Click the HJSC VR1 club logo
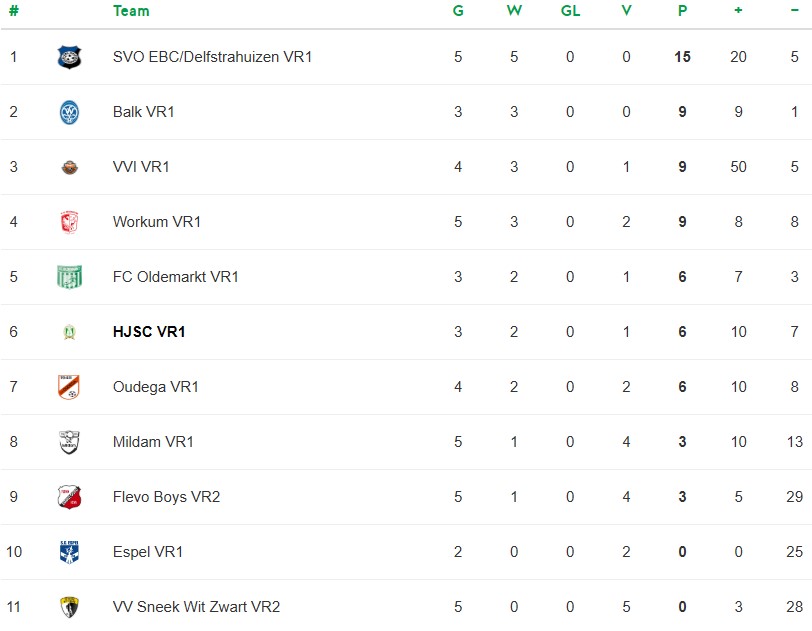The height and width of the screenshot is (631, 812). 69,332
